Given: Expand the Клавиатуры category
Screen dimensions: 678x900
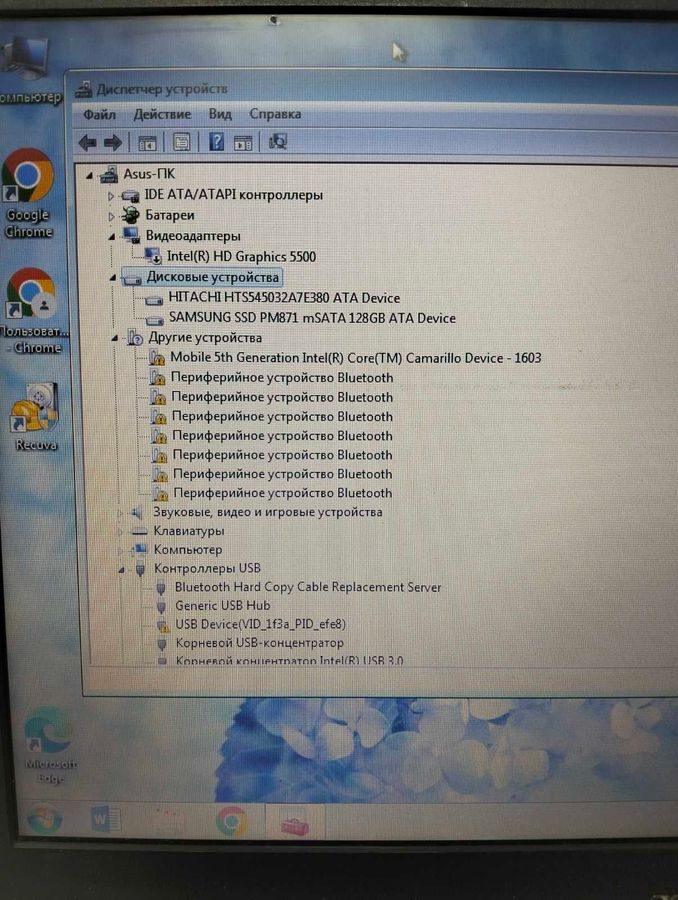Looking at the screenshot, I should click(x=119, y=531).
